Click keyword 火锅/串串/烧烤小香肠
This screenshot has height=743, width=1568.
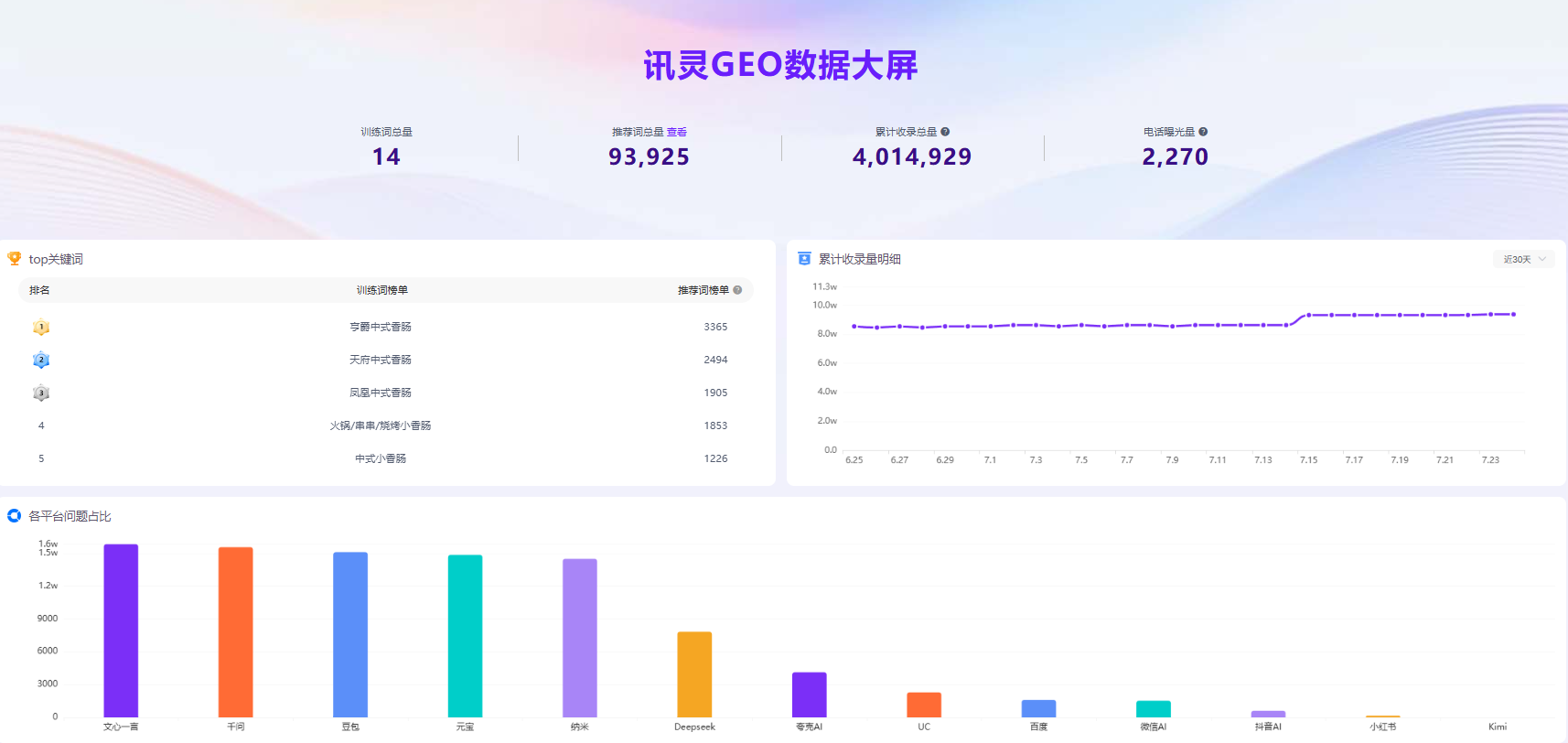(381, 425)
